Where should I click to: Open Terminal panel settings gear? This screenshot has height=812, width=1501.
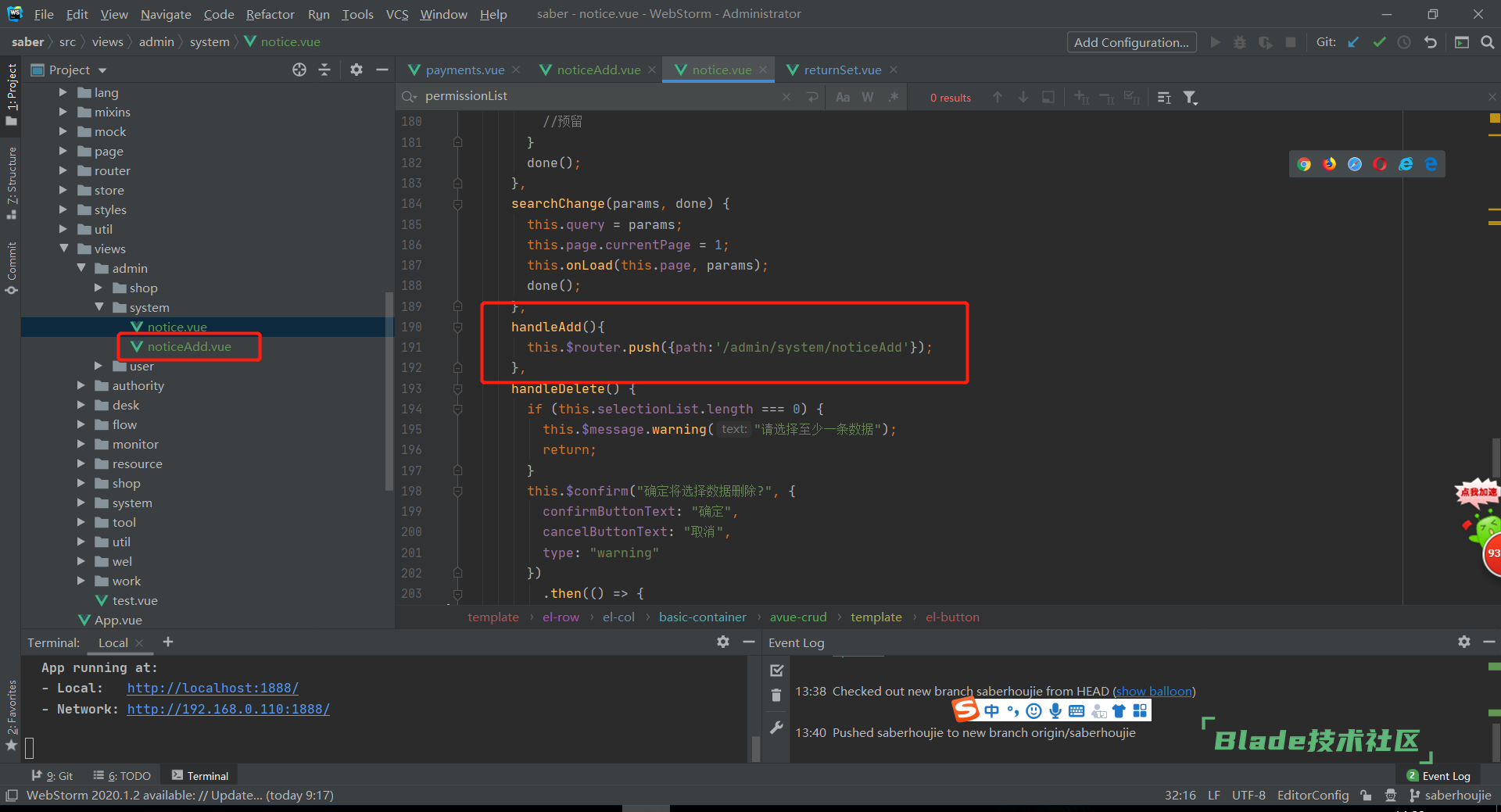pyautogui.click(x=723, y=642)
